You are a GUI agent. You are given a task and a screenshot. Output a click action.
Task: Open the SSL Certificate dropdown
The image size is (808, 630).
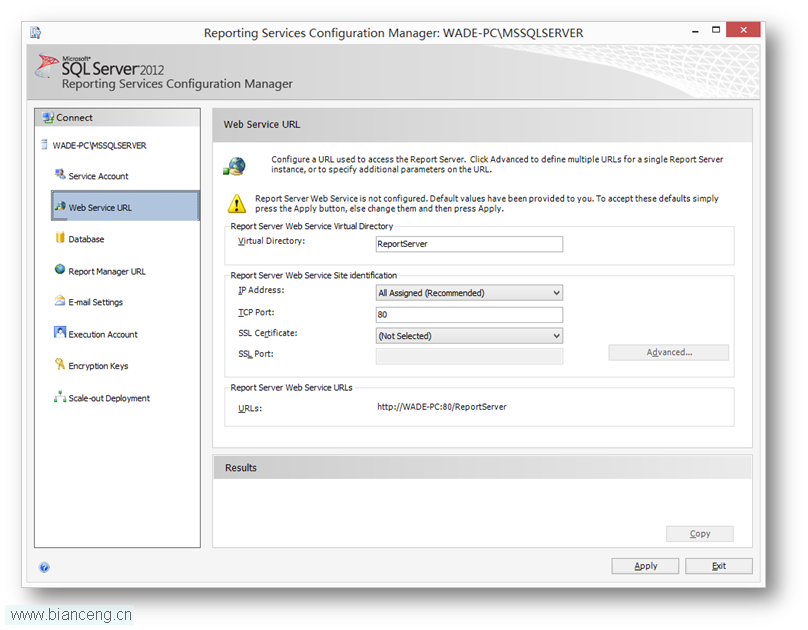tap(469, 336)
